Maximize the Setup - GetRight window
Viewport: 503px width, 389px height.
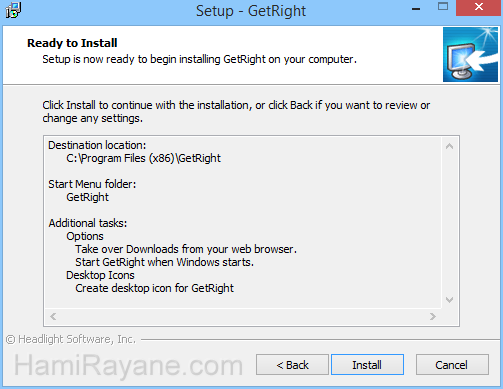coord(443,7)
